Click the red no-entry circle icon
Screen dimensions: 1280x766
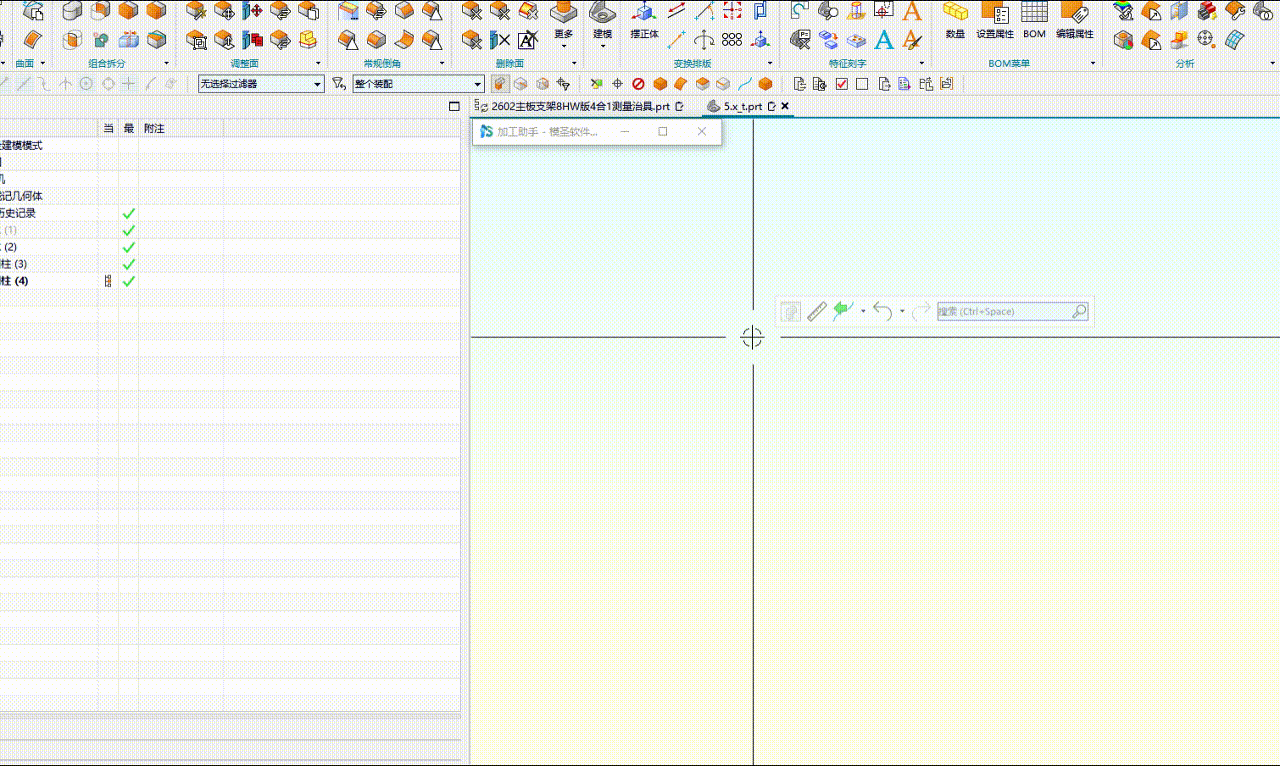pos(638,84)
